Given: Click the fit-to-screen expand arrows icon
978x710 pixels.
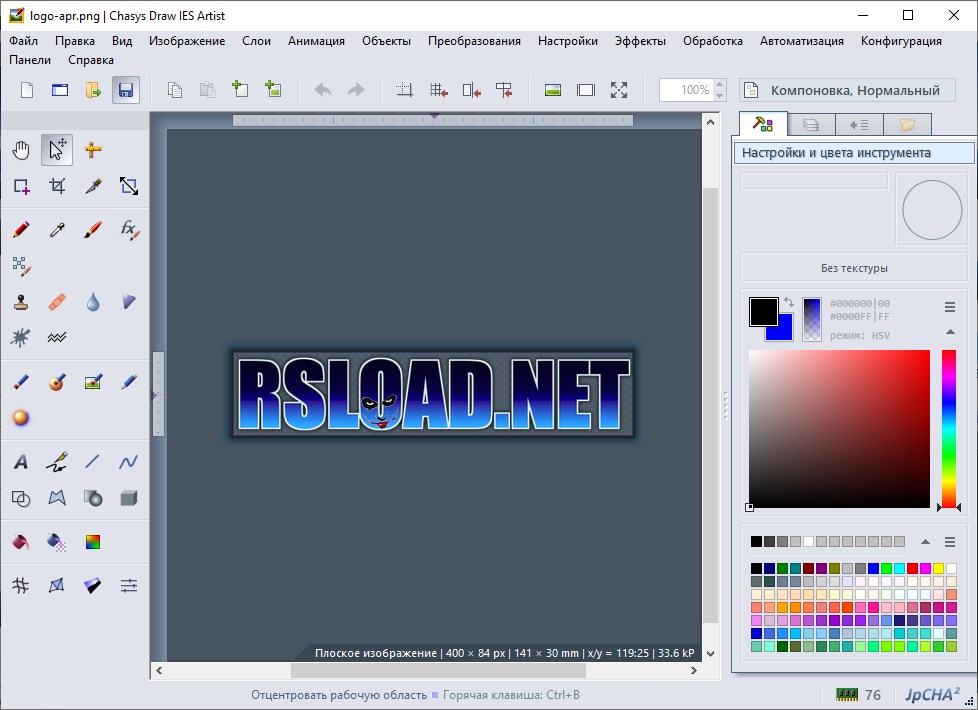Looking at the screenshot, I should (x=619, y=90).
